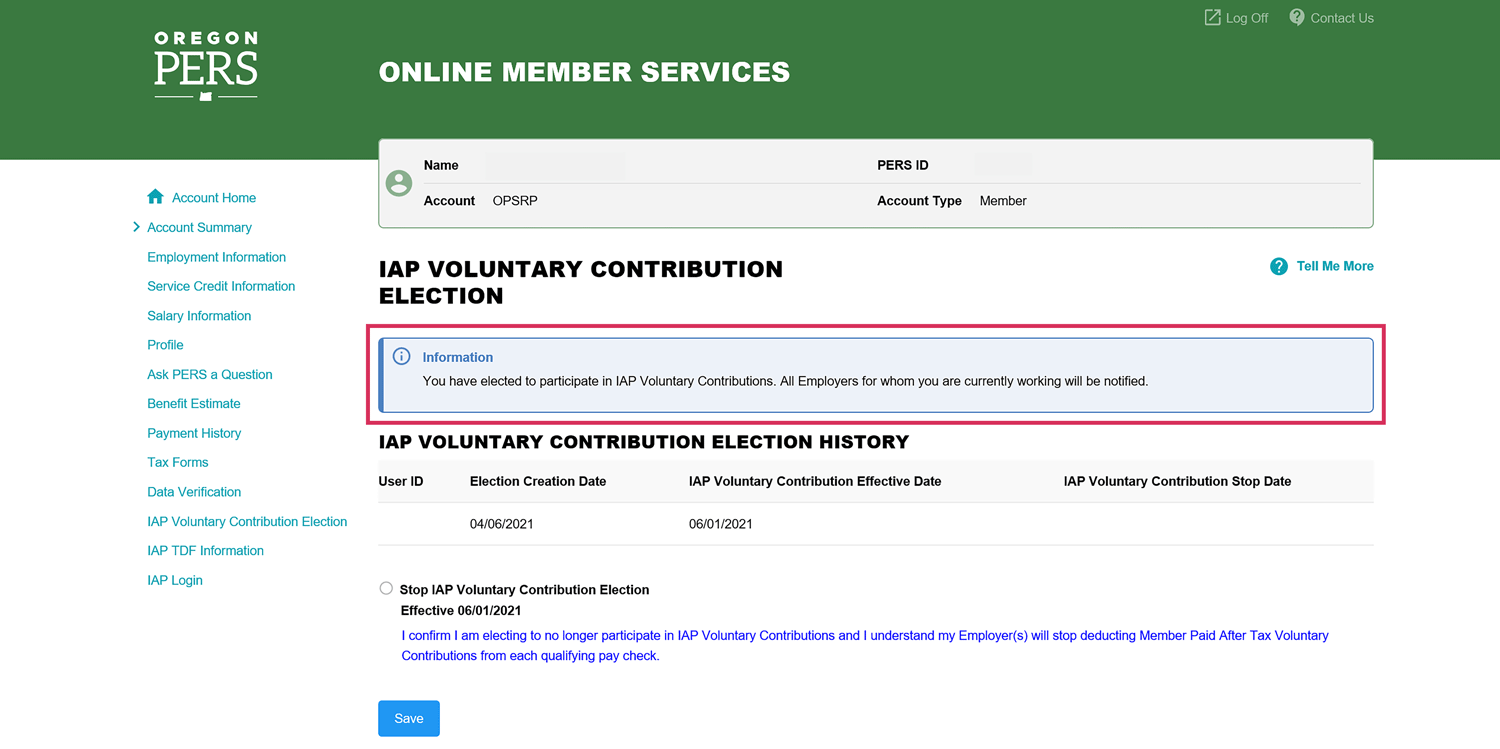This screenshot has height=749, width=1500.
Task: Click the Log Off icon
Action: [x=1212, y=18]
